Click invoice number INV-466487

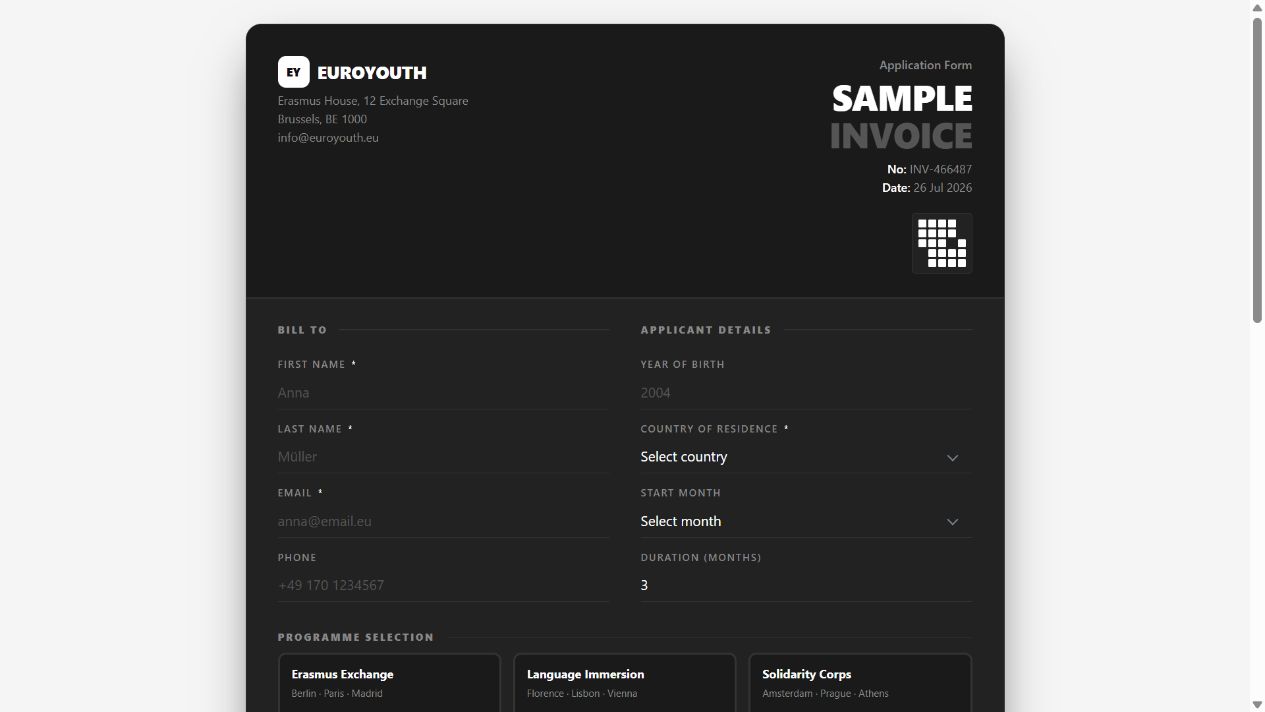[941, 169]
